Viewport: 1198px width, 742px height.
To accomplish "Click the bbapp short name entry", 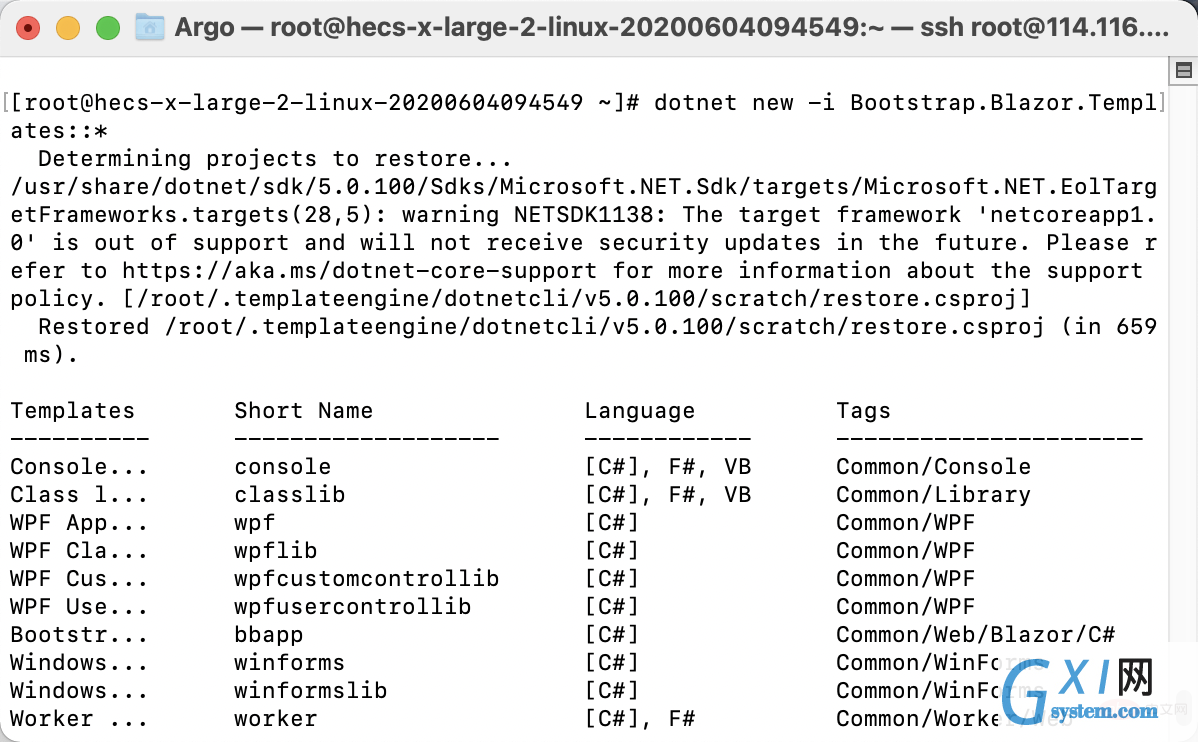I will pos(268,634).
